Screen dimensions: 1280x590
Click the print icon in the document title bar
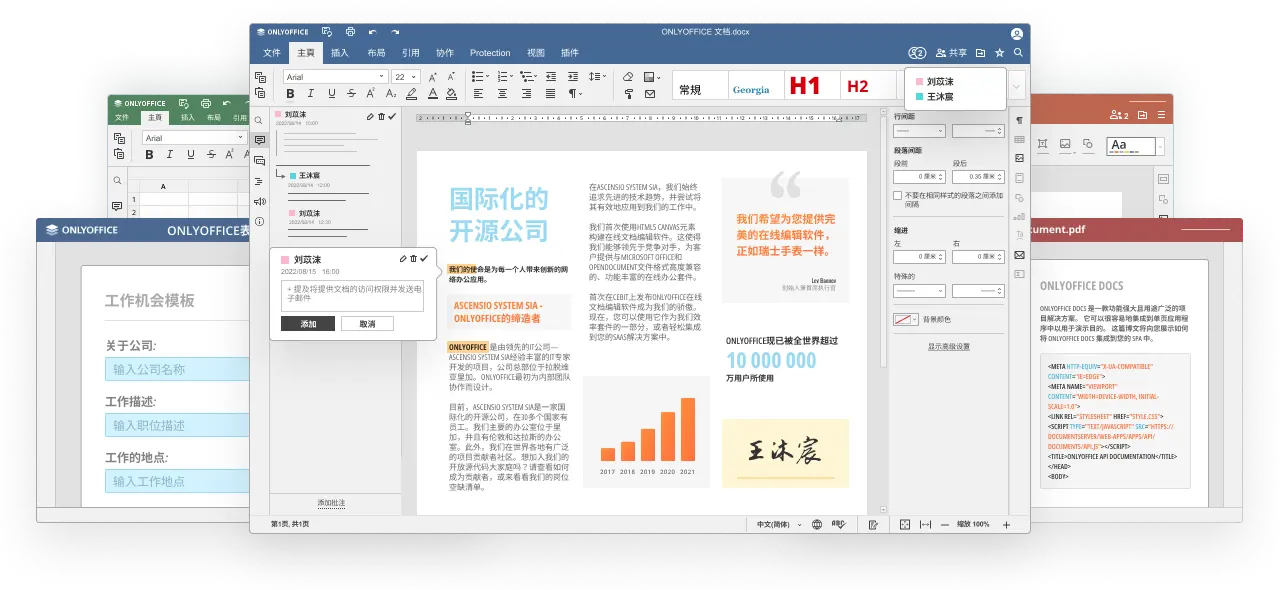tap(350, 32)
